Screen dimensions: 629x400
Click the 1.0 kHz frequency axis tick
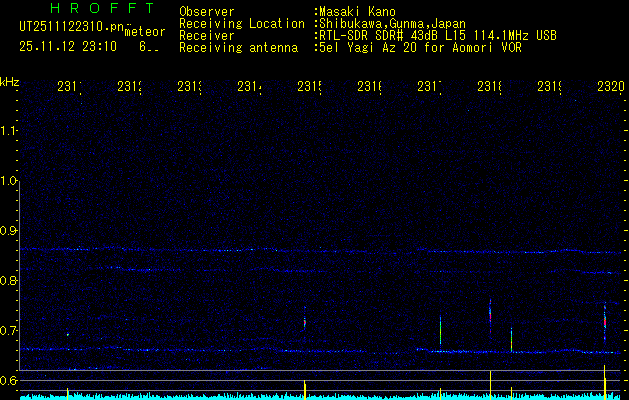point(9,181)
